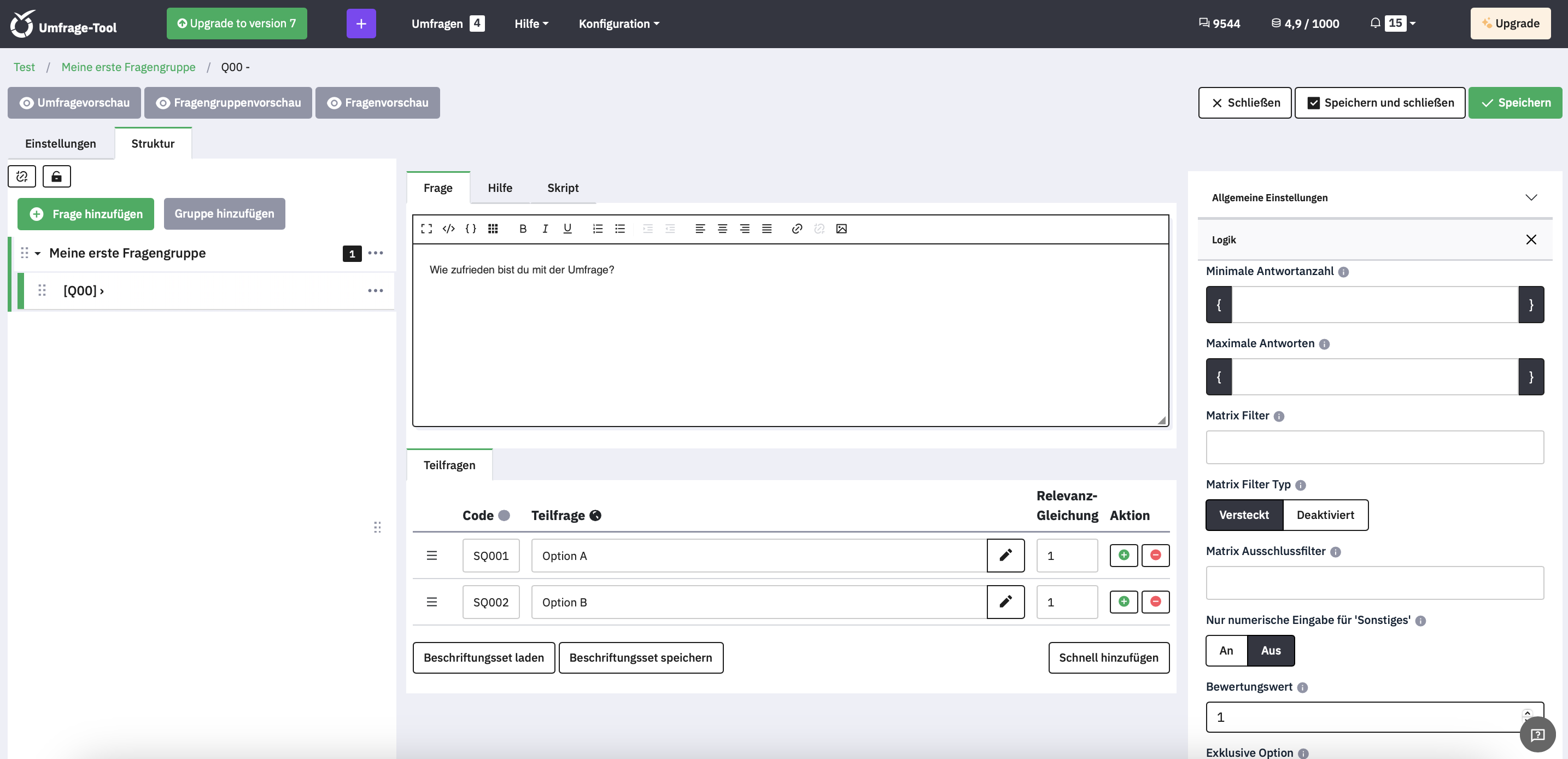Insert numbered list in editor
Viewport: 1568px width, 759px height.
tap(598, 229)
